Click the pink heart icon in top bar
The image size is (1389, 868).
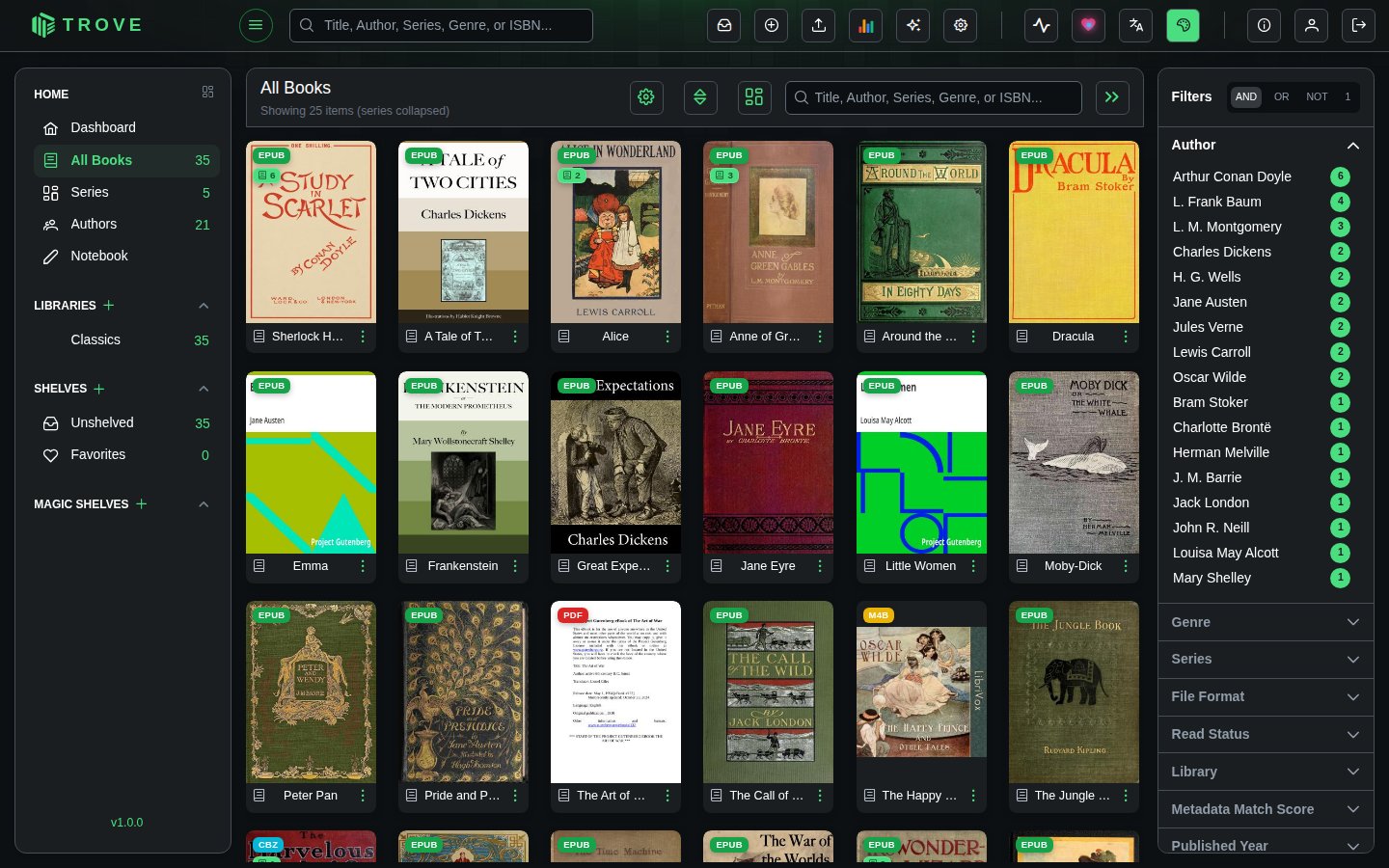pyautogui.click(x=1089, y=25)
